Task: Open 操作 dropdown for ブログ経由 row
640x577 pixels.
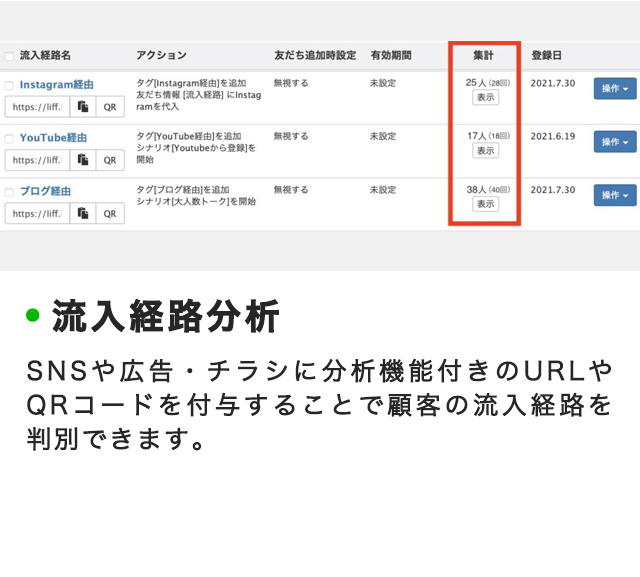Action: point(615,195)
